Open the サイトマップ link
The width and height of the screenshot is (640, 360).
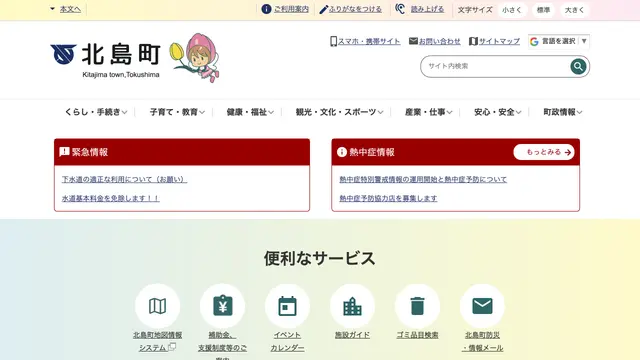(x=499, y=41)
